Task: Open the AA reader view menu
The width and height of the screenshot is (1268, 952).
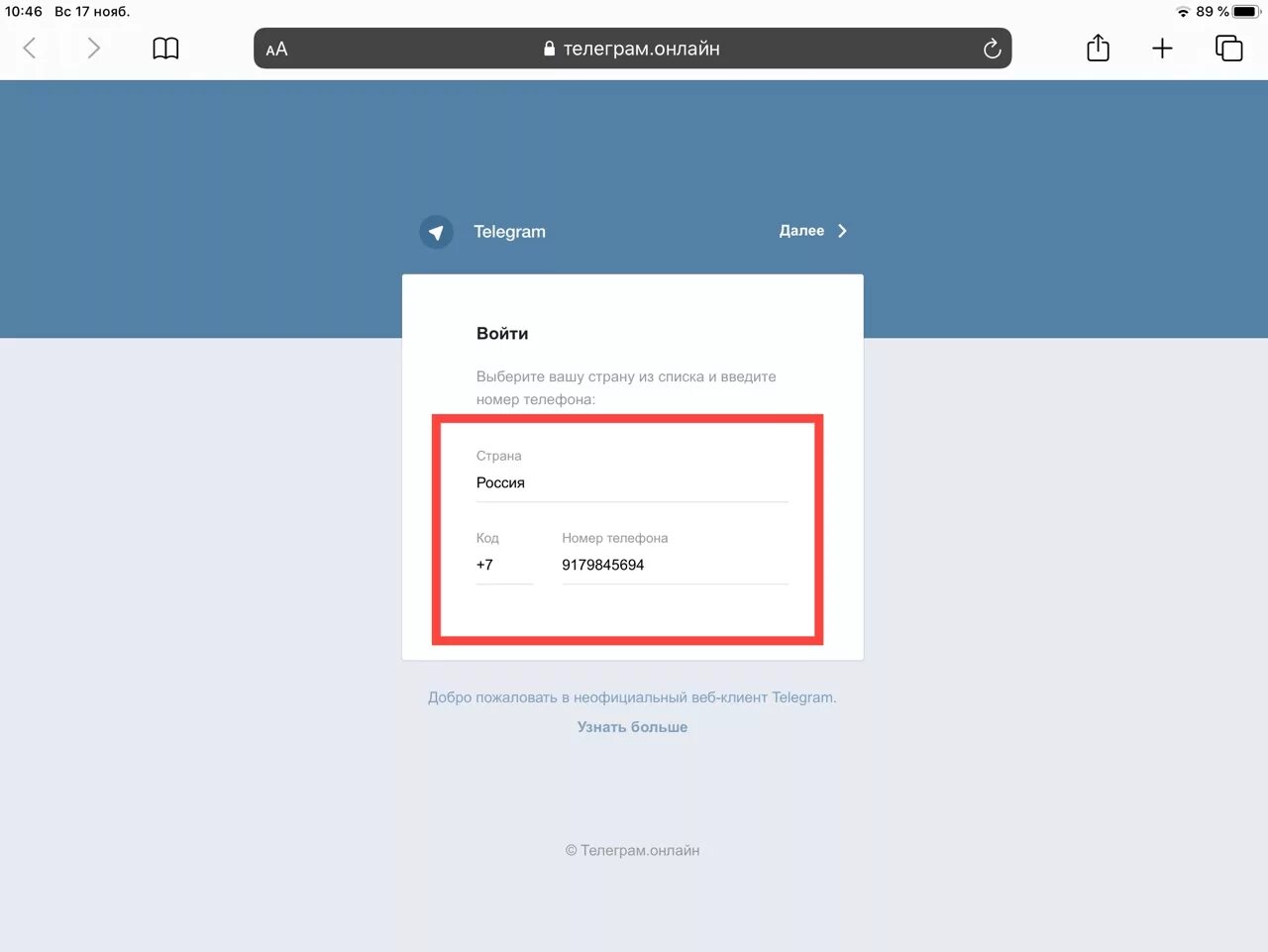Action: click(x=276, y=49)
